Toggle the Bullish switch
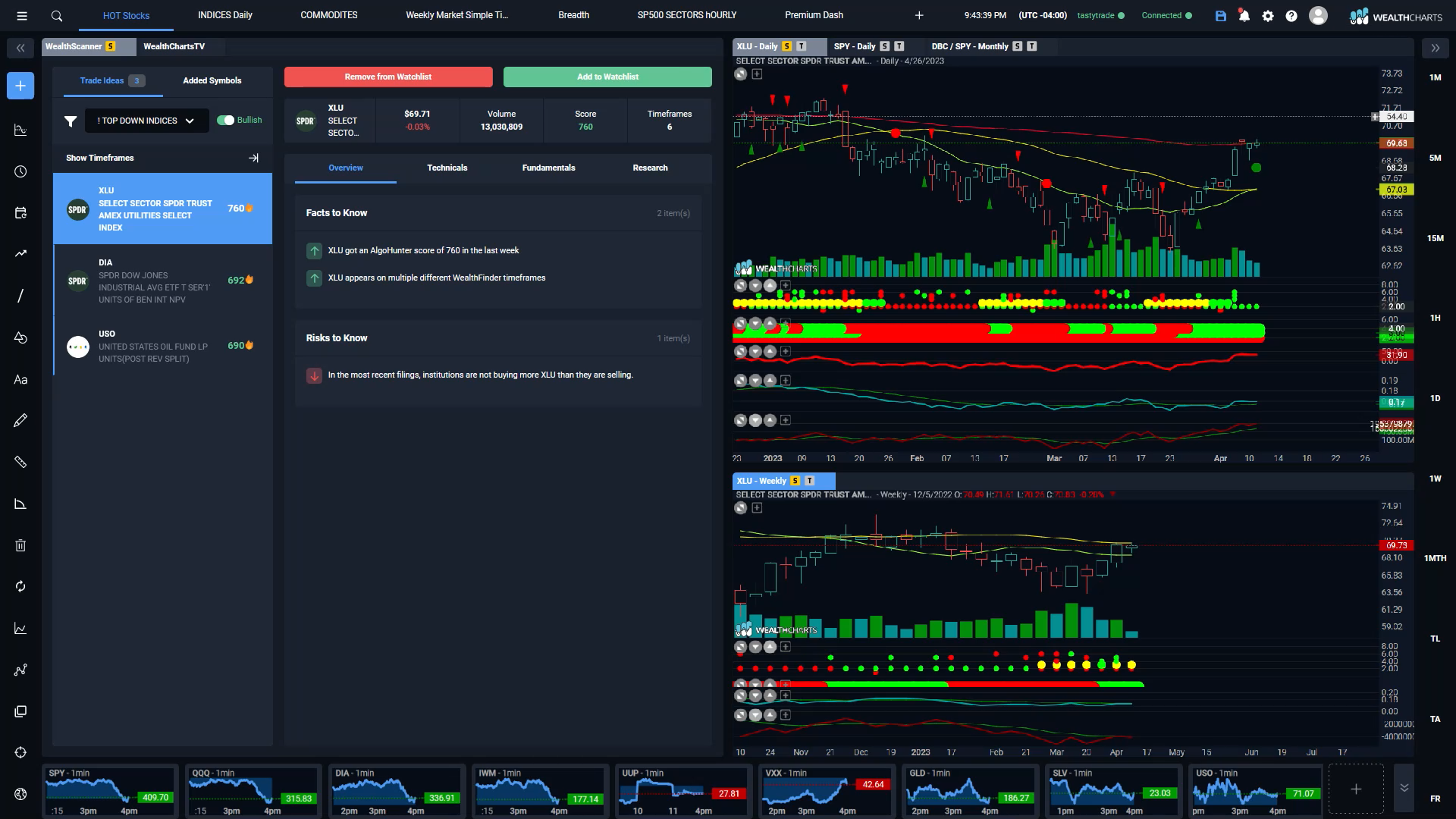 [225, 120]
